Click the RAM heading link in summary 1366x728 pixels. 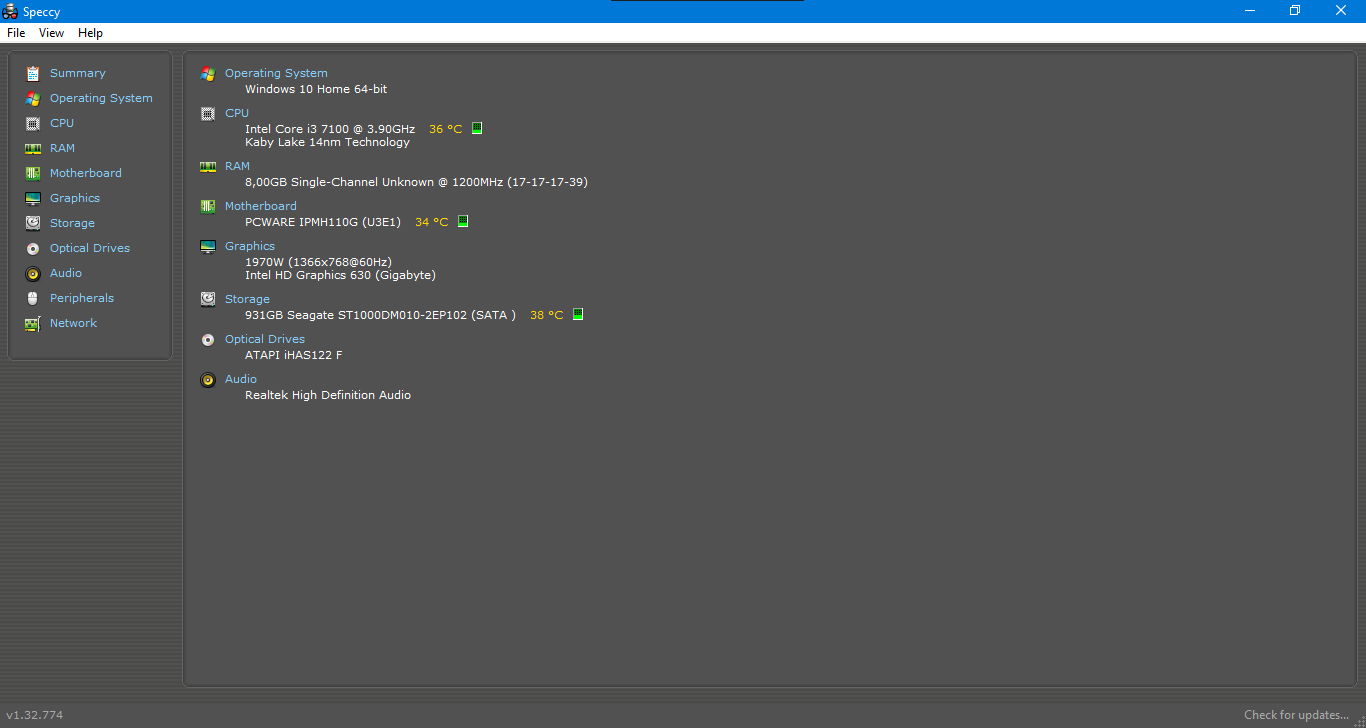click(237, 166)
